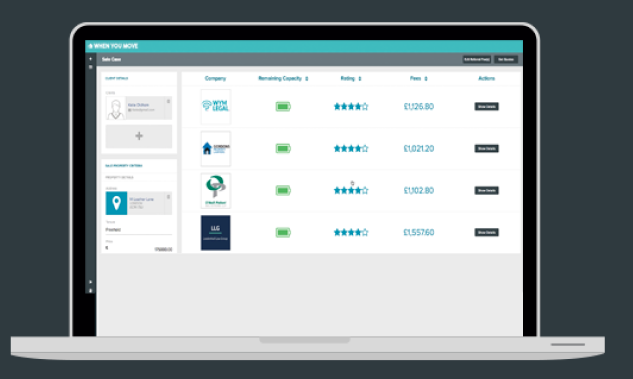633x379 pixels.
Task: Sort the table by Fees
Action: click(426, 79)
